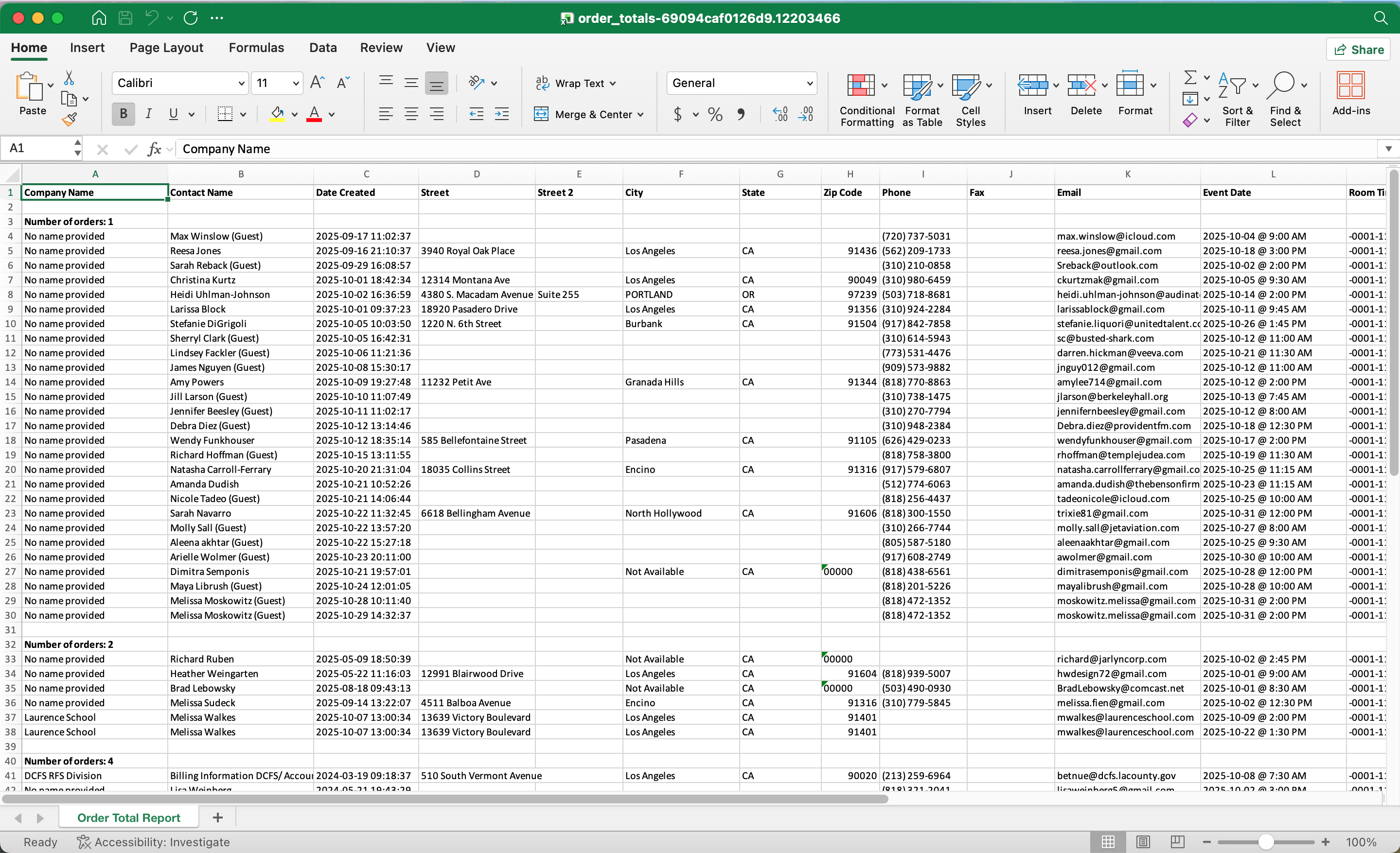The height and width of the screenshot is (853, 1400).
Task: Open the Page Layout tab
Action: click(x=166, y=48)
